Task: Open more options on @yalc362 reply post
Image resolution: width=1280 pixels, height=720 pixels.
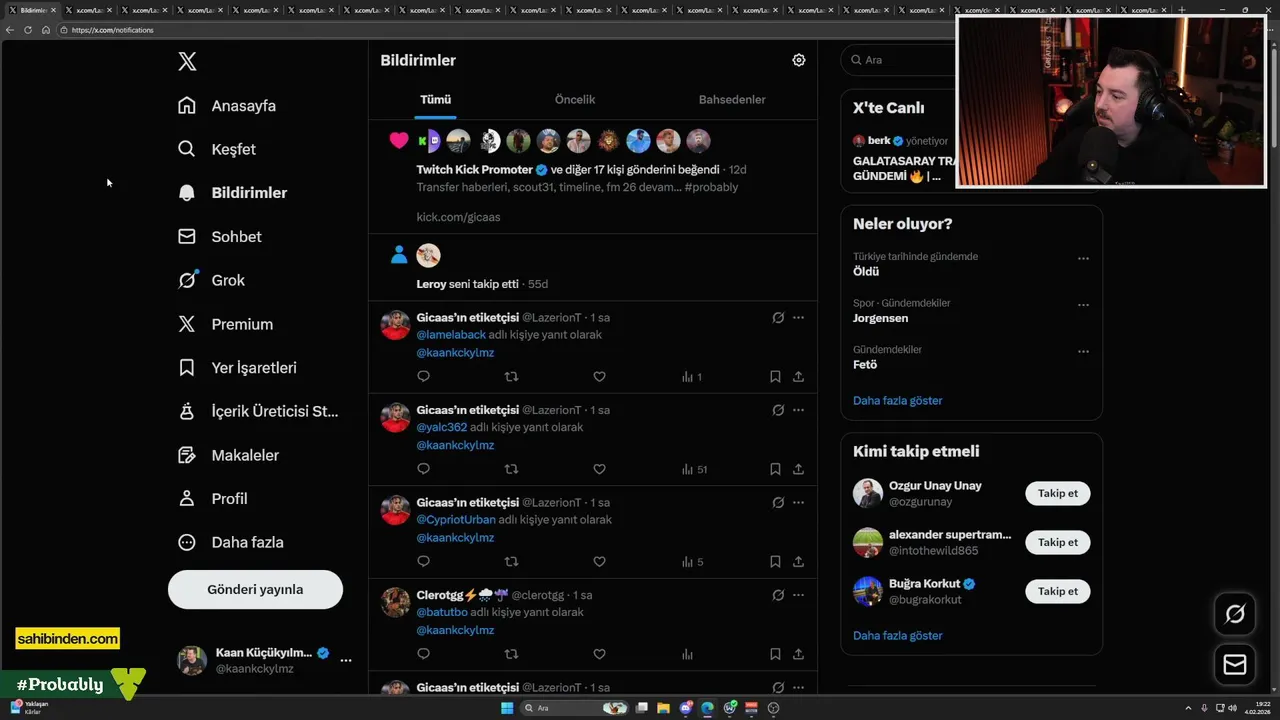Action: click(x=798, y=410)
